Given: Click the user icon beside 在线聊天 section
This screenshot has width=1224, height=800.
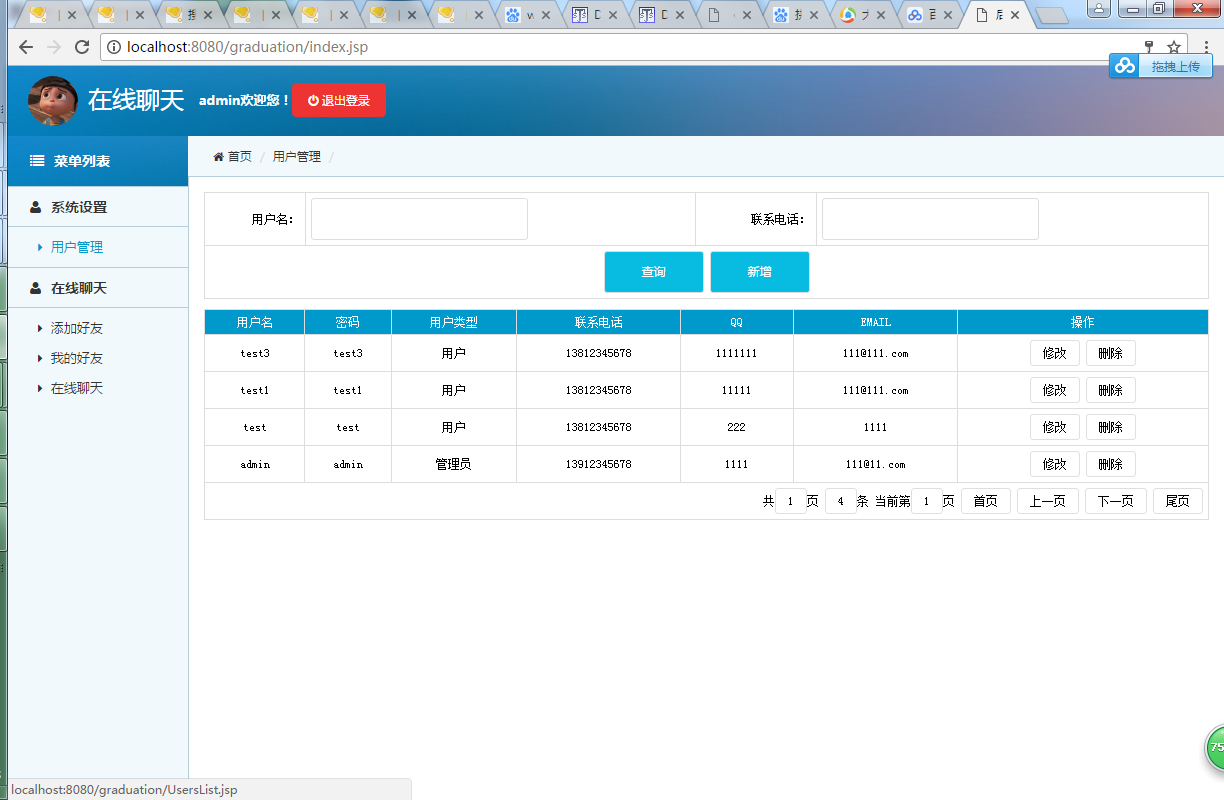Looking at the screenshot, I should (x=36, y=288).
